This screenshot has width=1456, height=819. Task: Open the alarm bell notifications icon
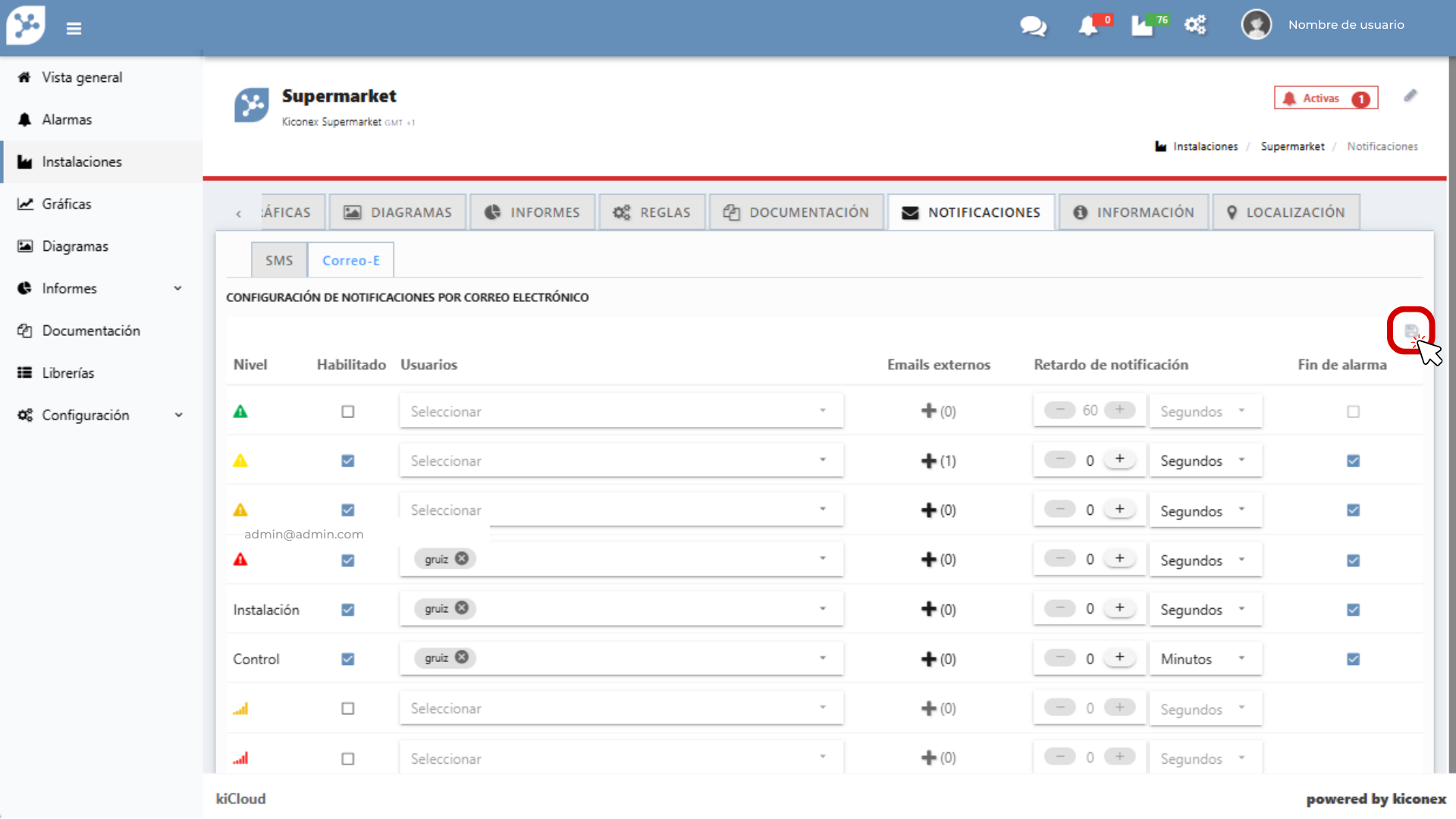coord(1088,26)
